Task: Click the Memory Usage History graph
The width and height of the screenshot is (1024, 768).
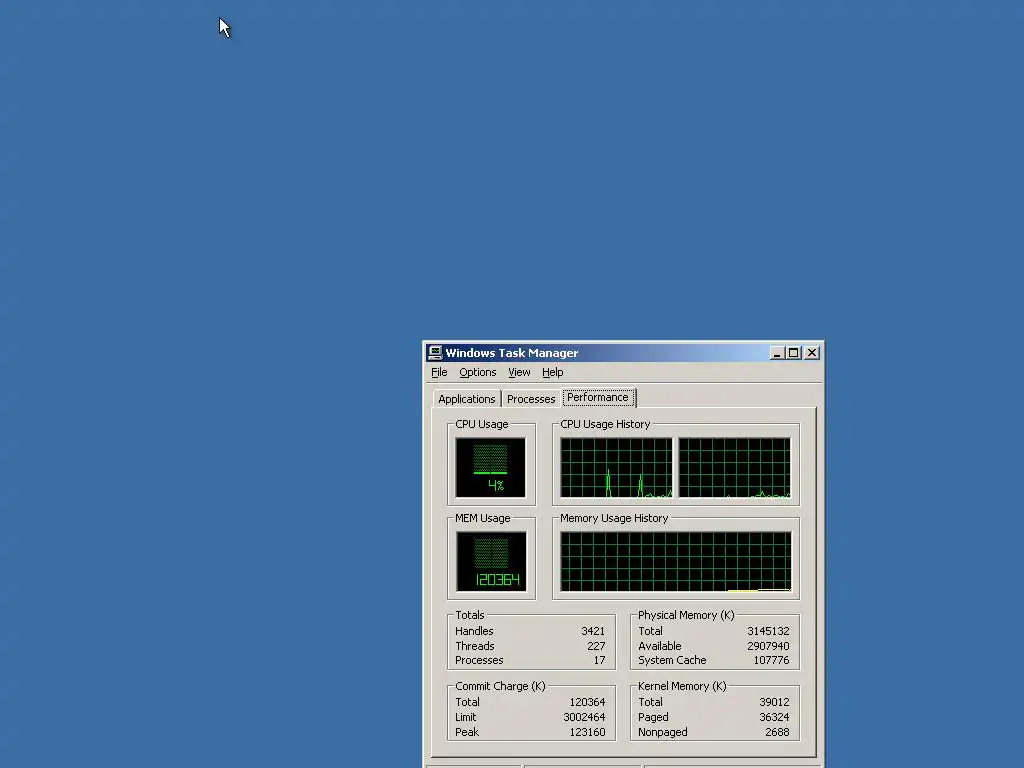Action: tap(675, 562)
